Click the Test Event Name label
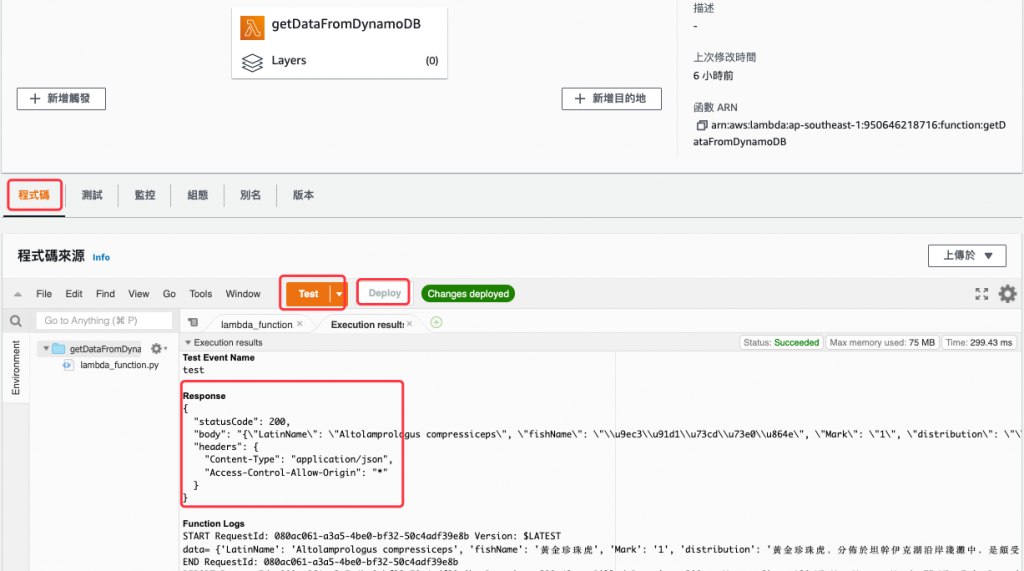 point(218,357)
